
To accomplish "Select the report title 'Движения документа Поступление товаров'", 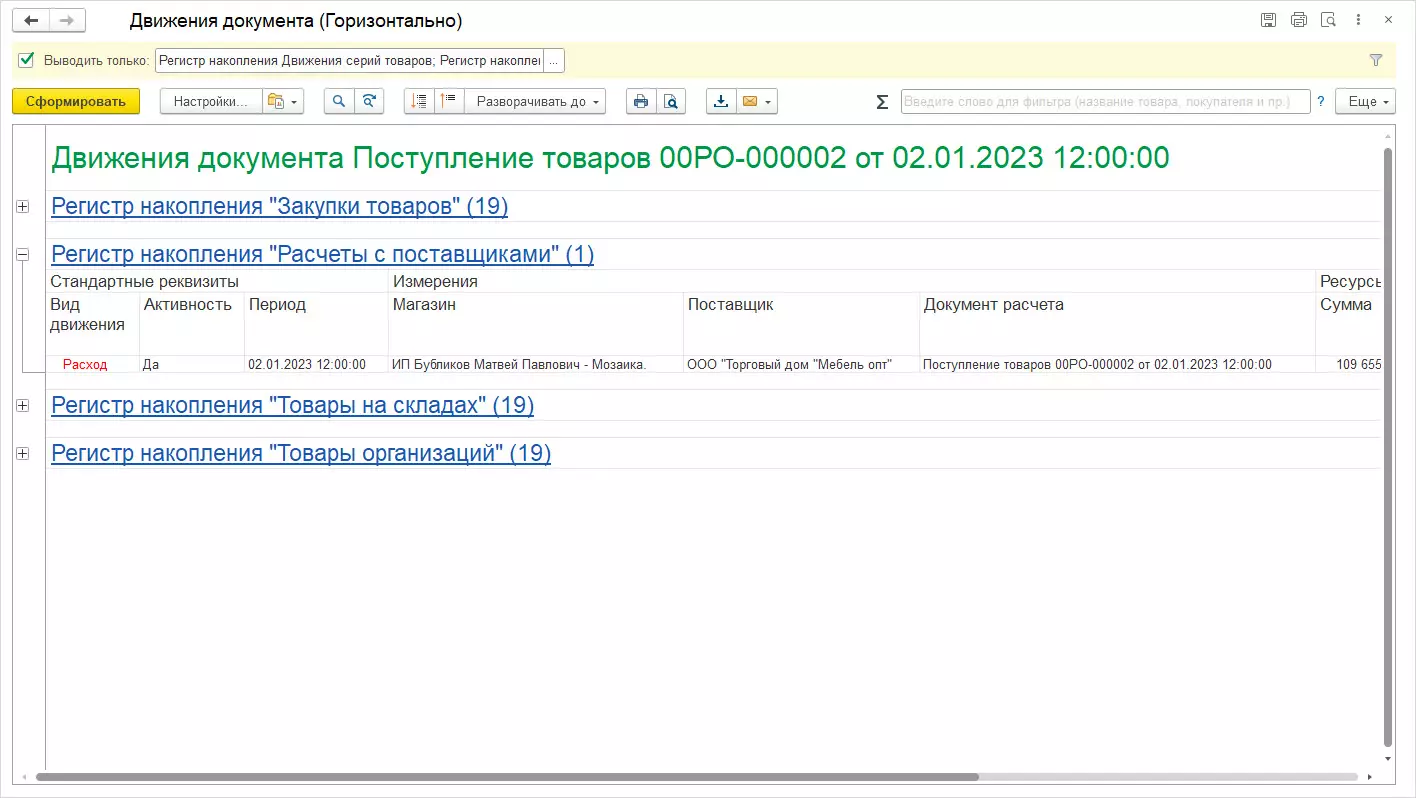I will [610, 157].
